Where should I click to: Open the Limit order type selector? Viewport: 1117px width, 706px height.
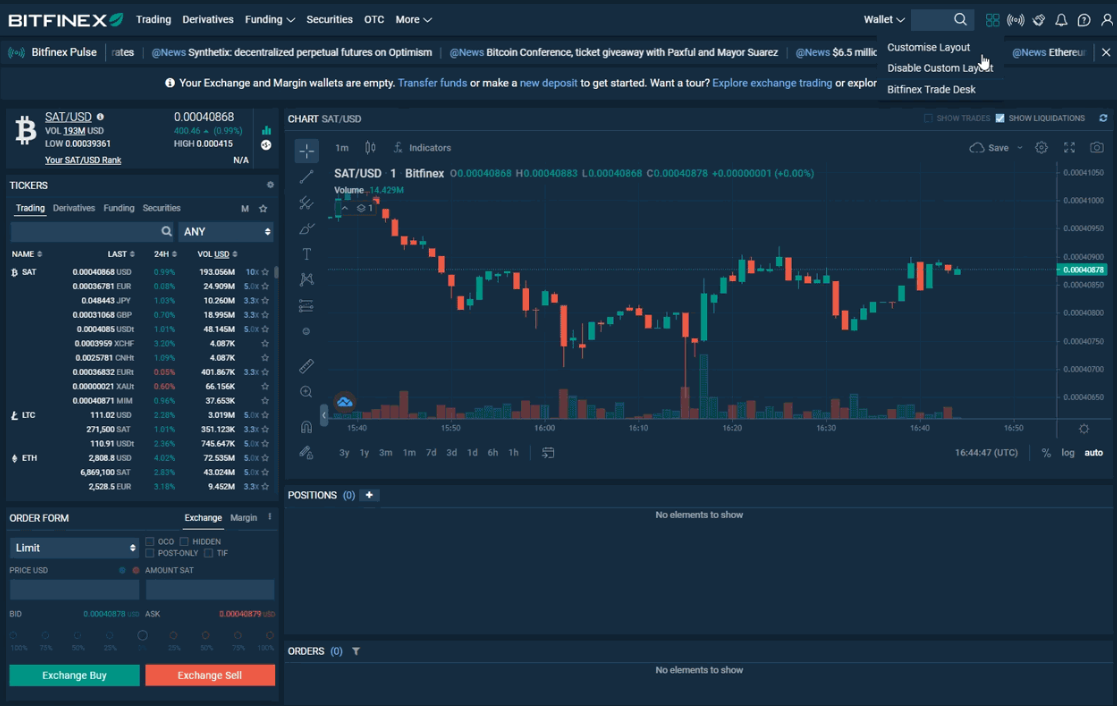(x=73, y=547)
